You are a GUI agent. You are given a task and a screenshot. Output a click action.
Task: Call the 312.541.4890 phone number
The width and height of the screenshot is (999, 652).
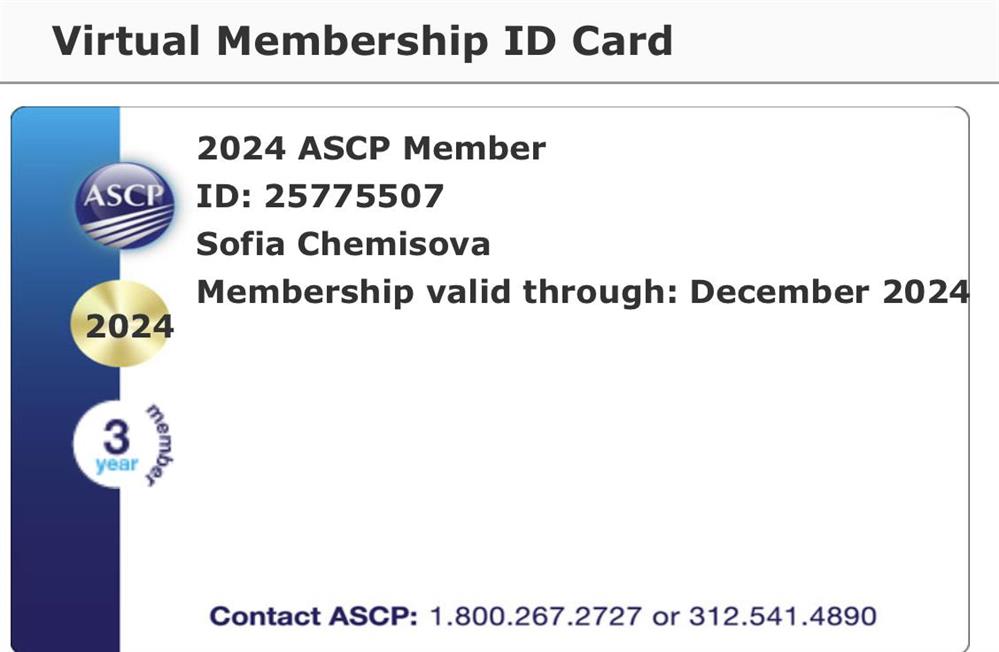pos(782,616)
